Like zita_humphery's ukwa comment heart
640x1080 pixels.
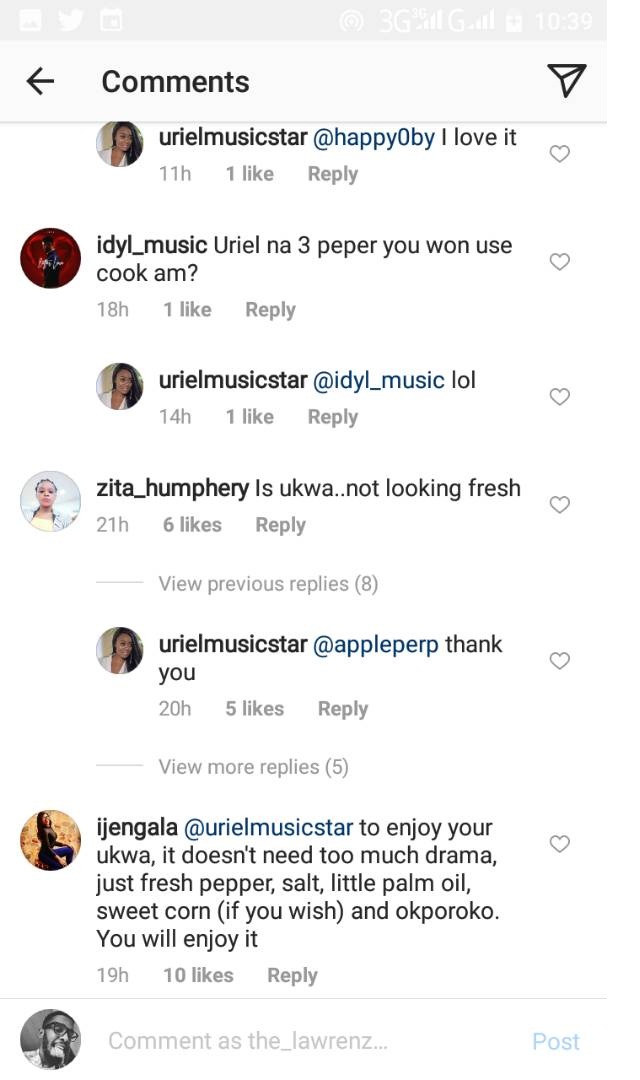point(560,505)
